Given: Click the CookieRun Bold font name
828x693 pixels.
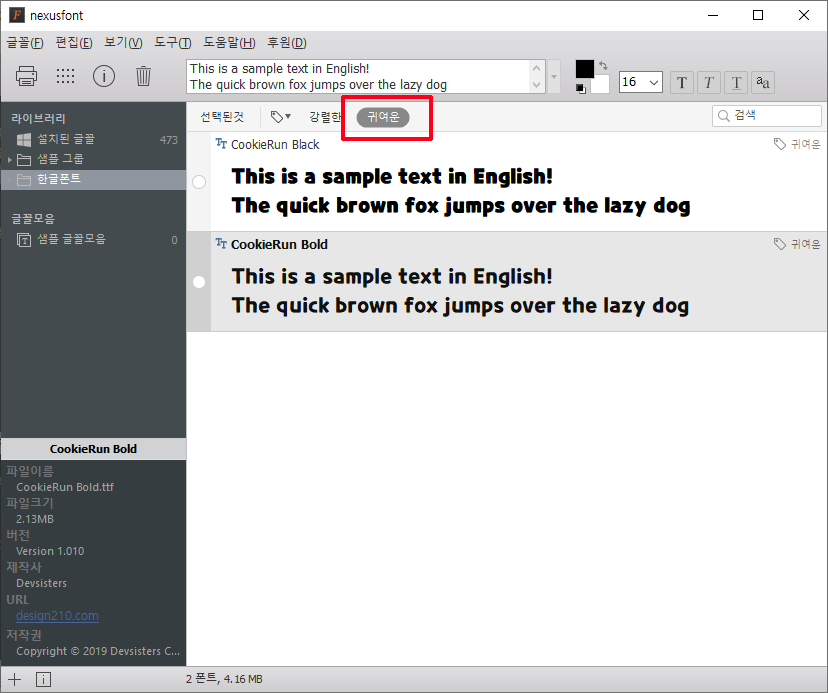Looking at the screenshot, I should click(x=279, y=245).
